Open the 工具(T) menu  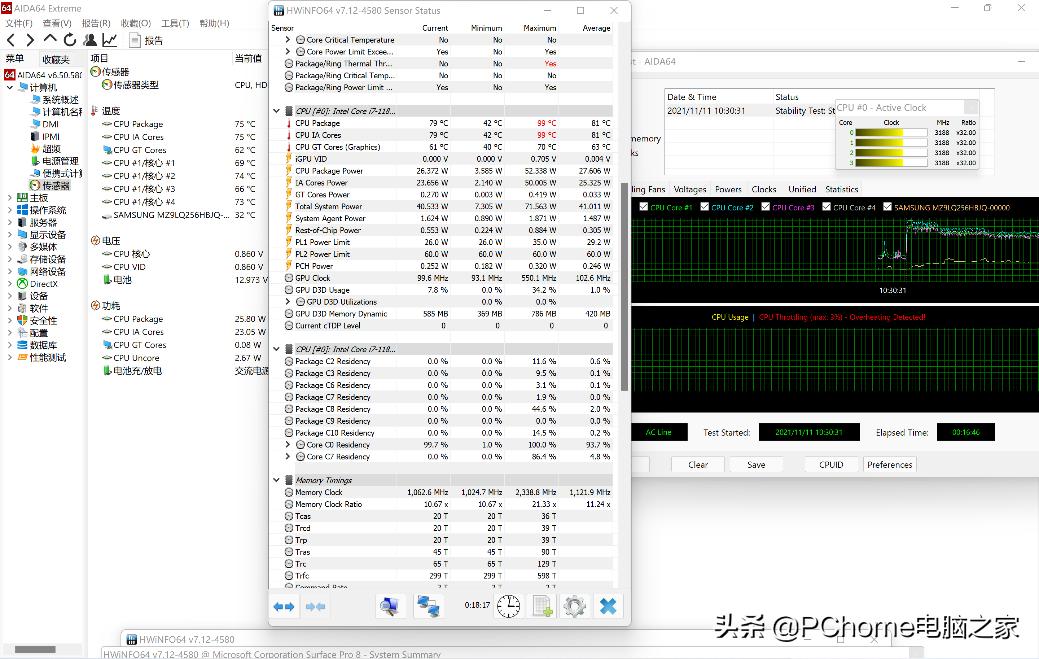click(x=175, y=23)
